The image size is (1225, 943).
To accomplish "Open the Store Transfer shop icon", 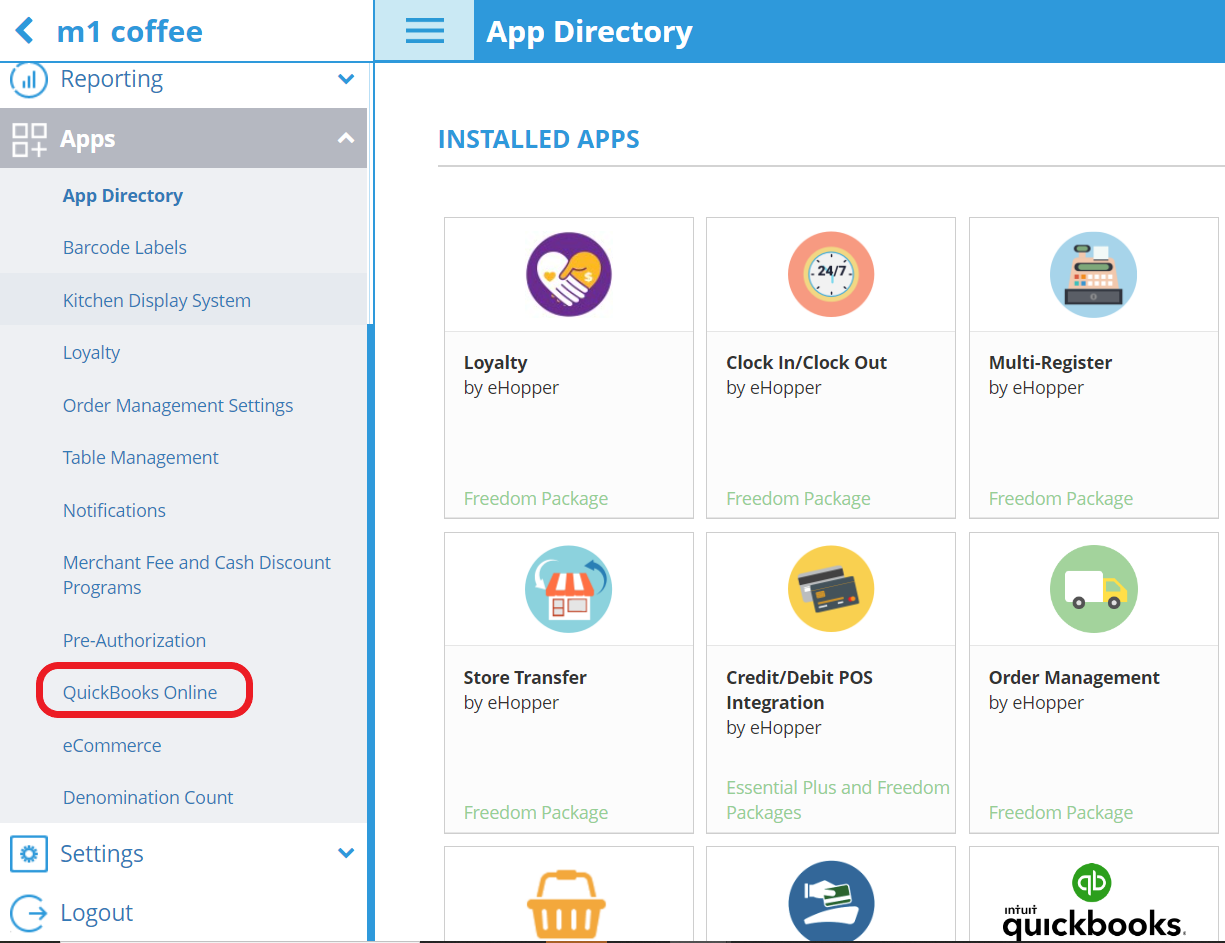I will coord(569,589).
